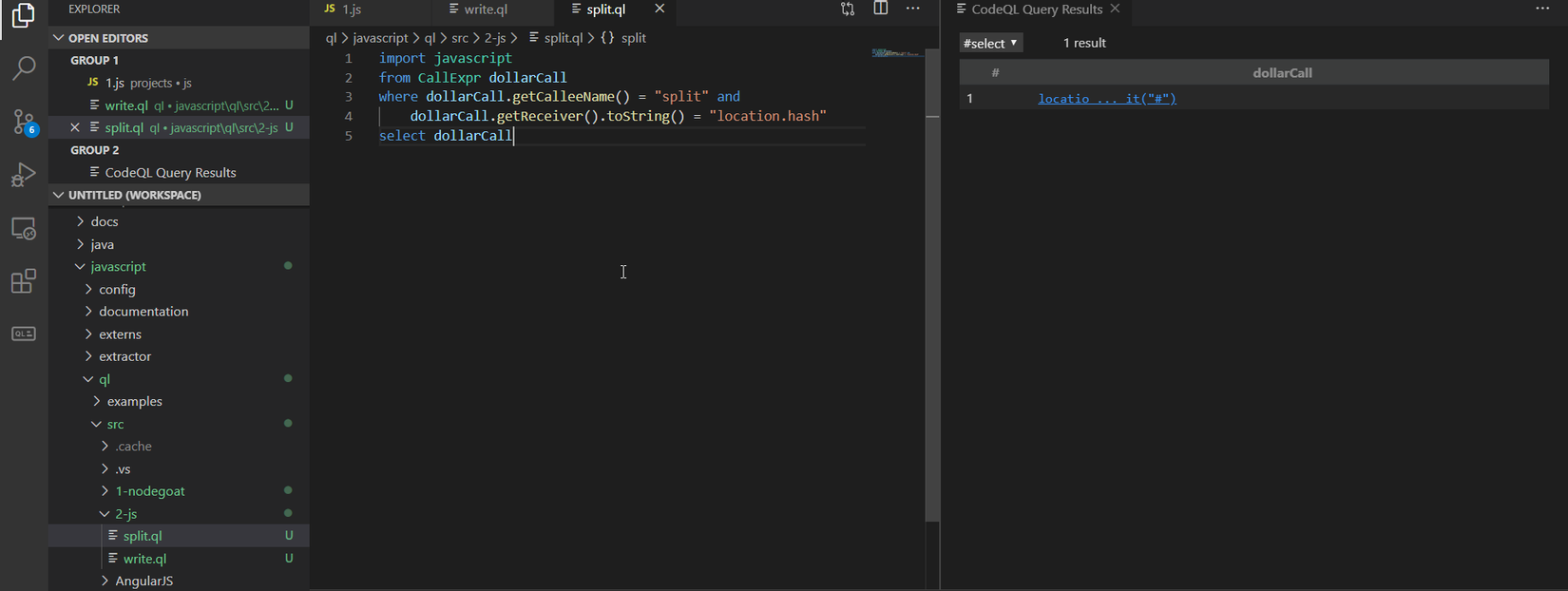The image size is (1568, 591).
Task: Open CodeQL results panel More Actions menu
Action: (x=1542, y=9)
